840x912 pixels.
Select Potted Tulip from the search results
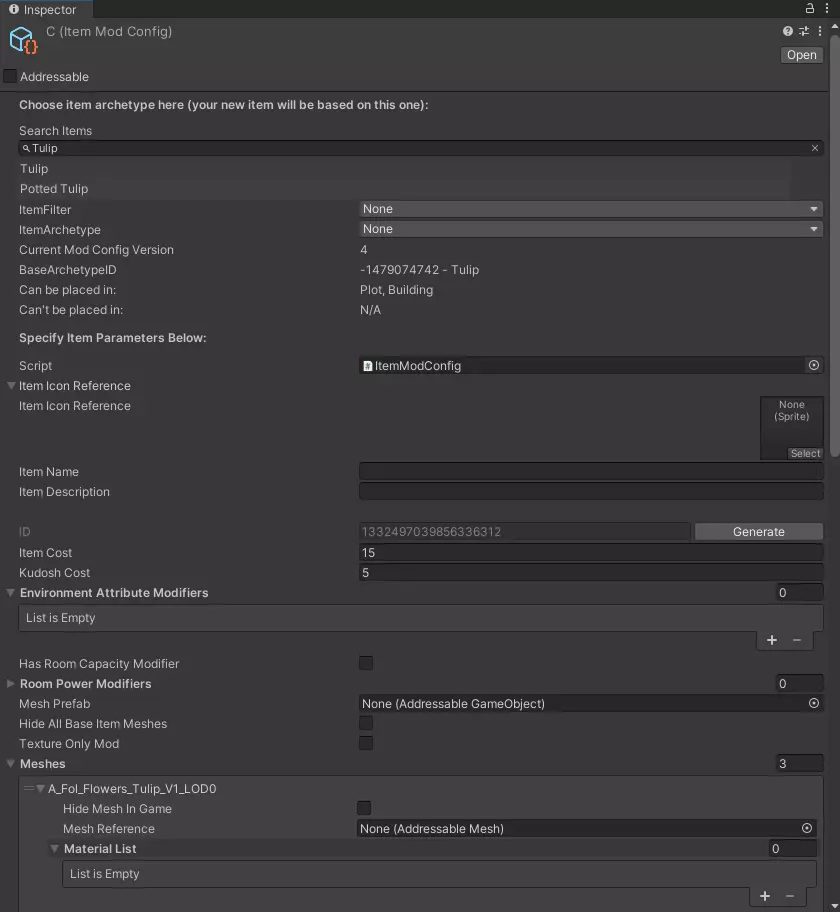point(54,189)
